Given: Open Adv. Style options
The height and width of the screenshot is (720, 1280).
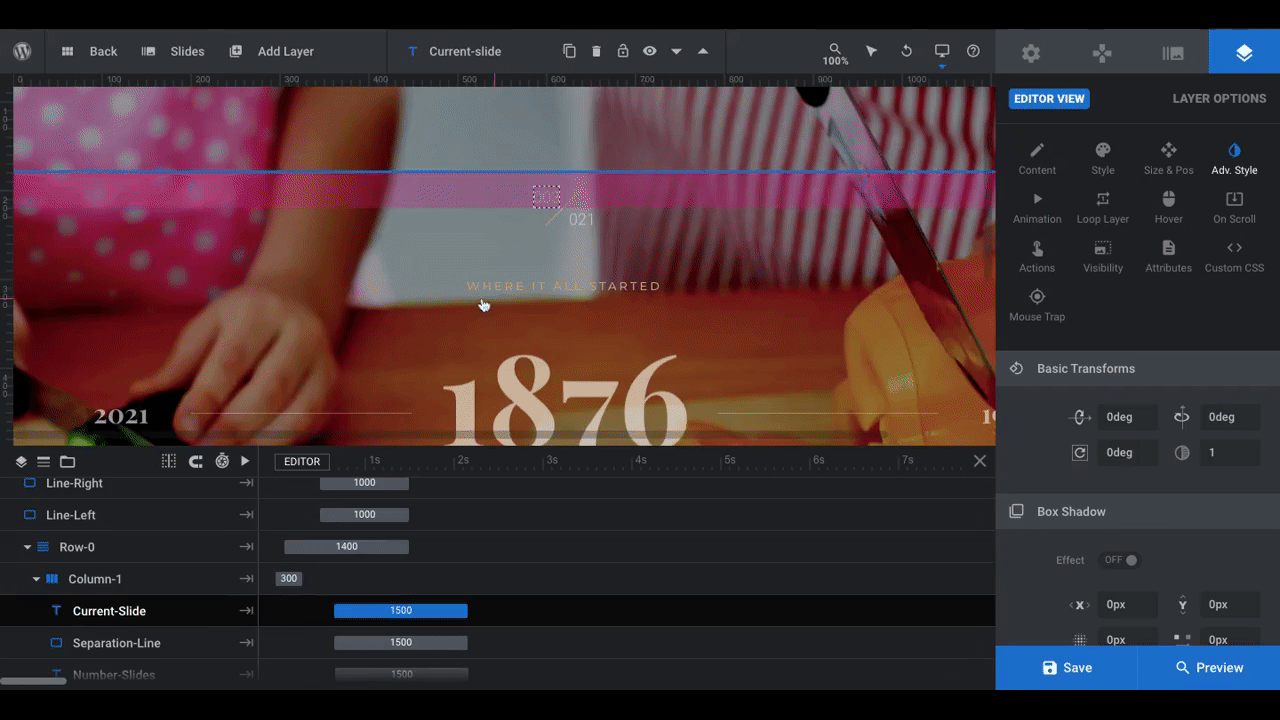Looking at the screenshot, I should pos(1234,158).
